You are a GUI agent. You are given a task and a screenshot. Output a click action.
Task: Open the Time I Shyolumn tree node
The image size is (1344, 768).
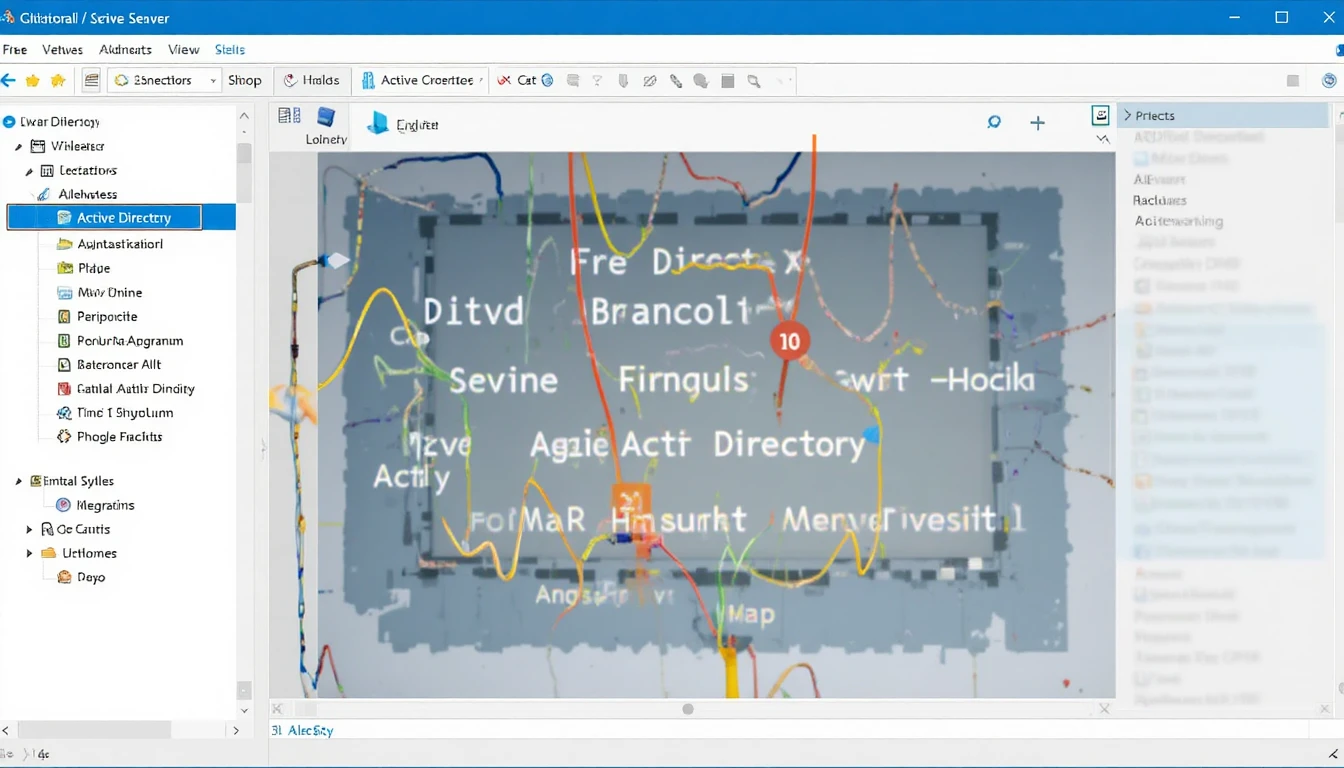124,413
